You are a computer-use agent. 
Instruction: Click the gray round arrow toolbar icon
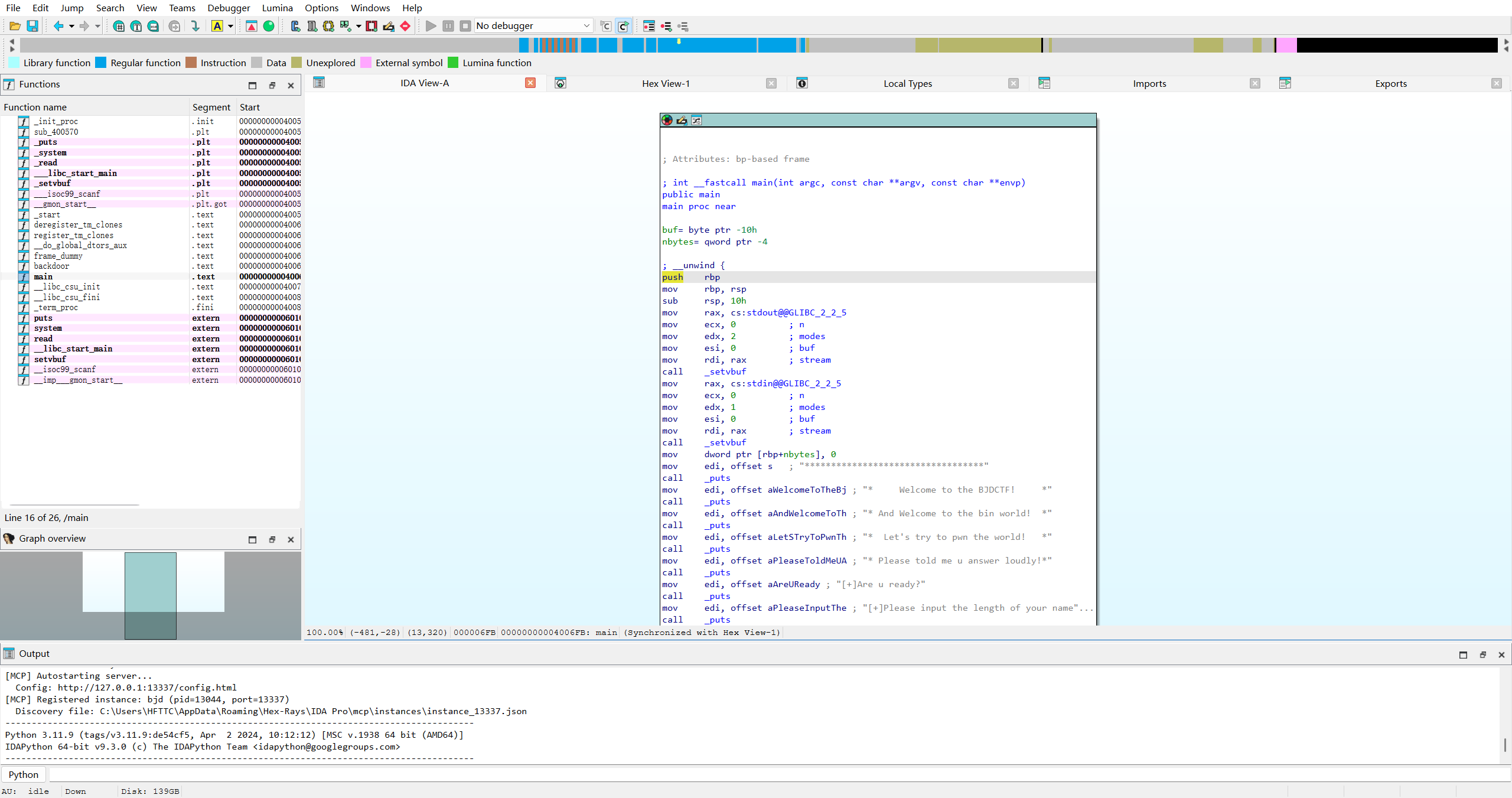coord(174,26)
